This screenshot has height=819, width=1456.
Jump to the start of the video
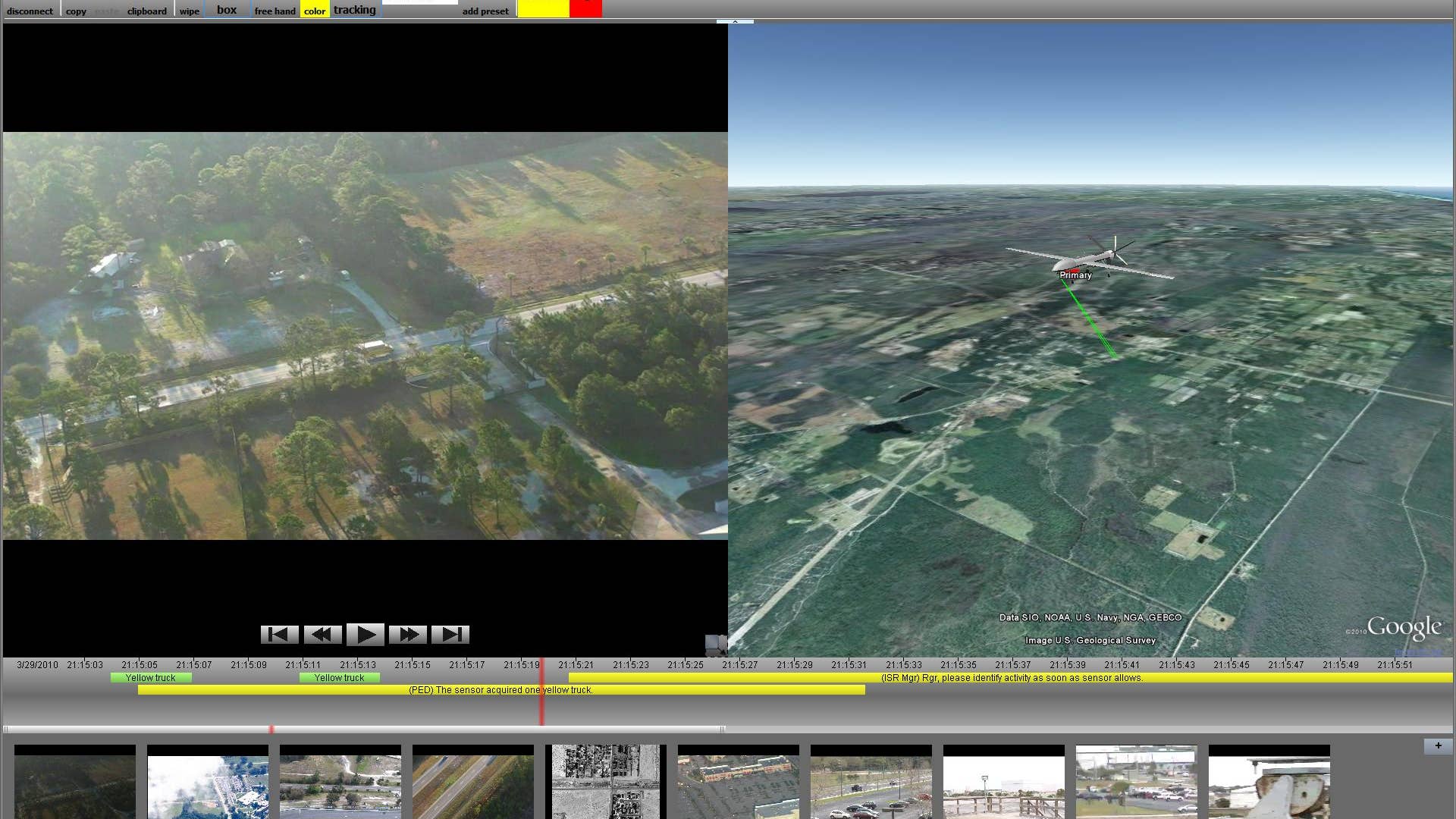[279, 635]
